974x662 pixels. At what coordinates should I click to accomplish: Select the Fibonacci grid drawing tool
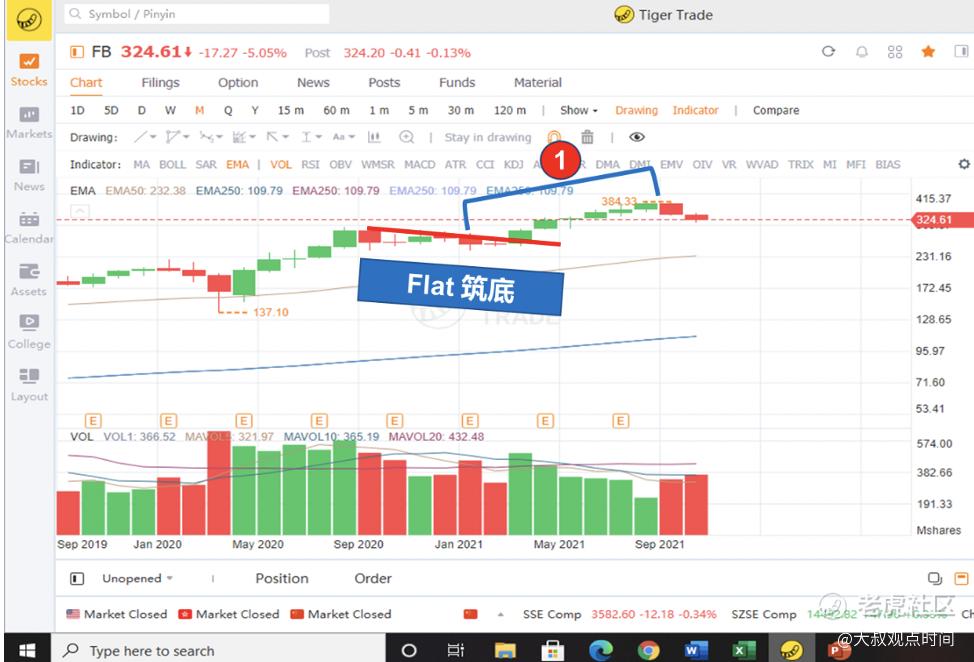click(x=239, y=137)
